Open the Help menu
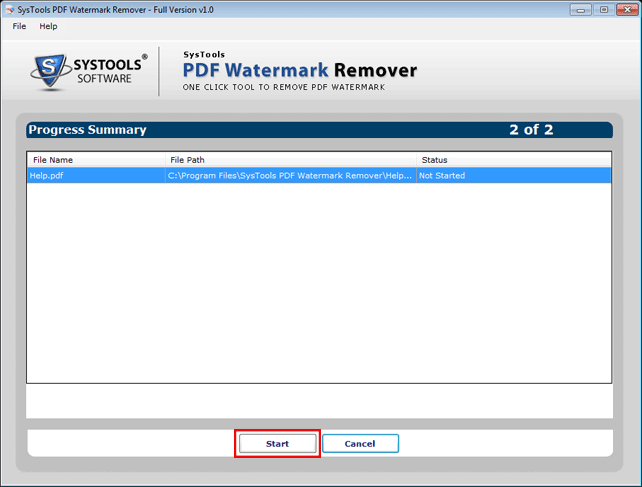This screenshot has height=487, width=642. (48, 26)
